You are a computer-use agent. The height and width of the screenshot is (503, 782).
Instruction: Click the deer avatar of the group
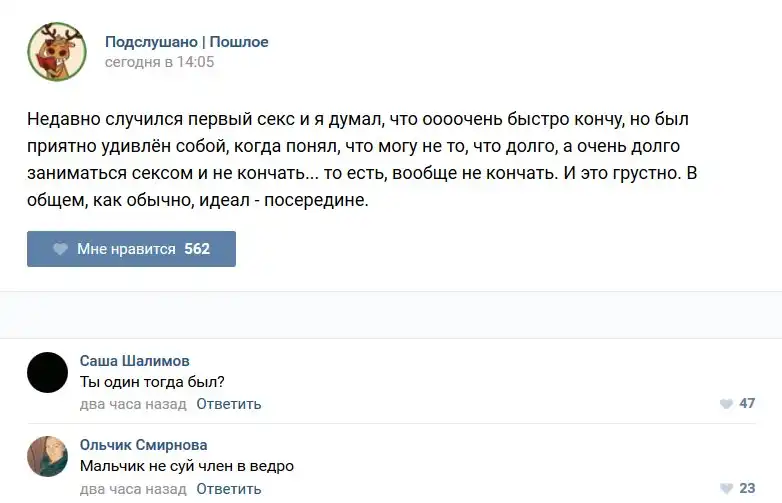[x=56, y=51]
